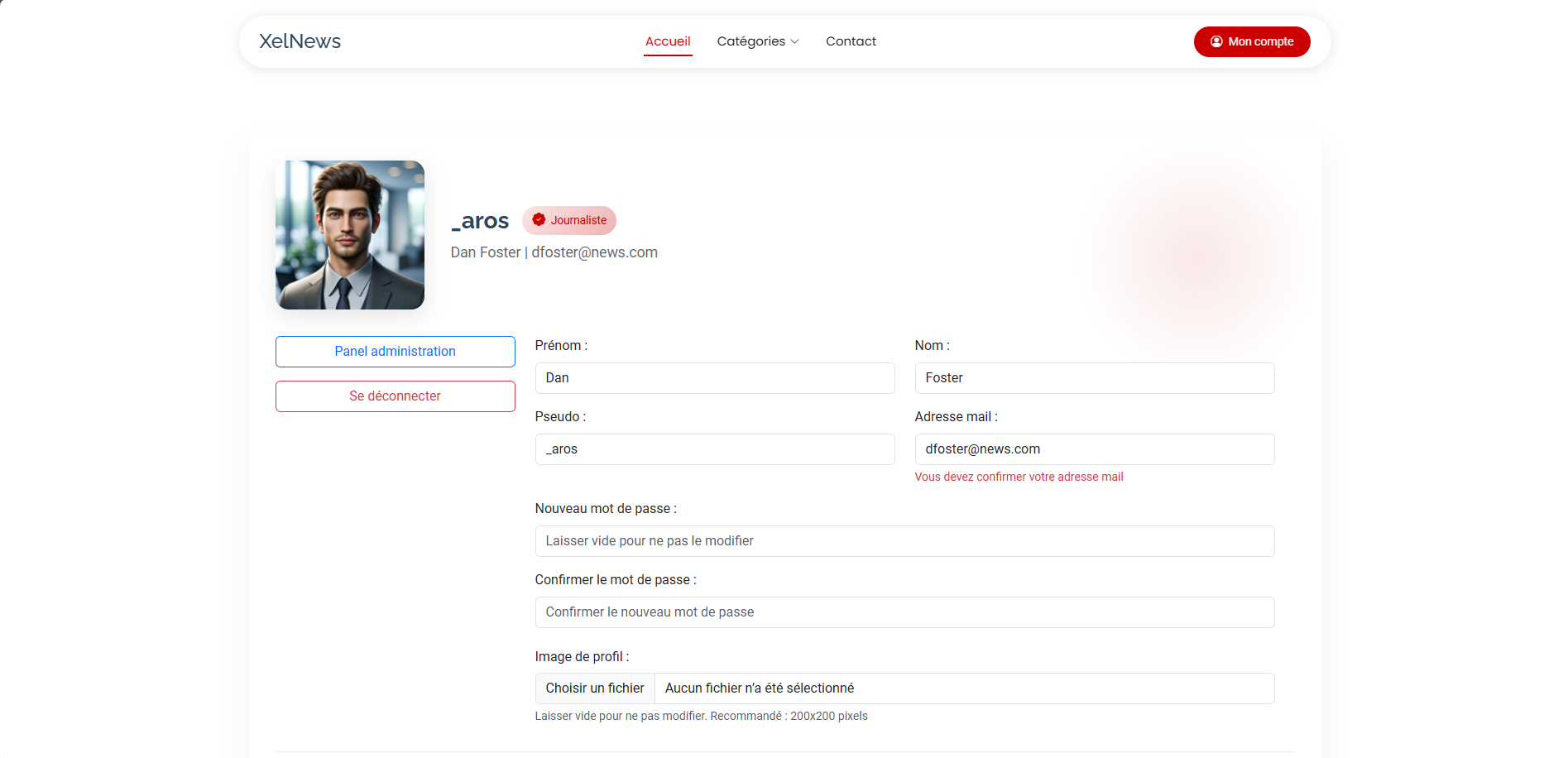Viewport: 1568px width, 758px height.
Task: Open the Contact page
Action: coord(851,41)
